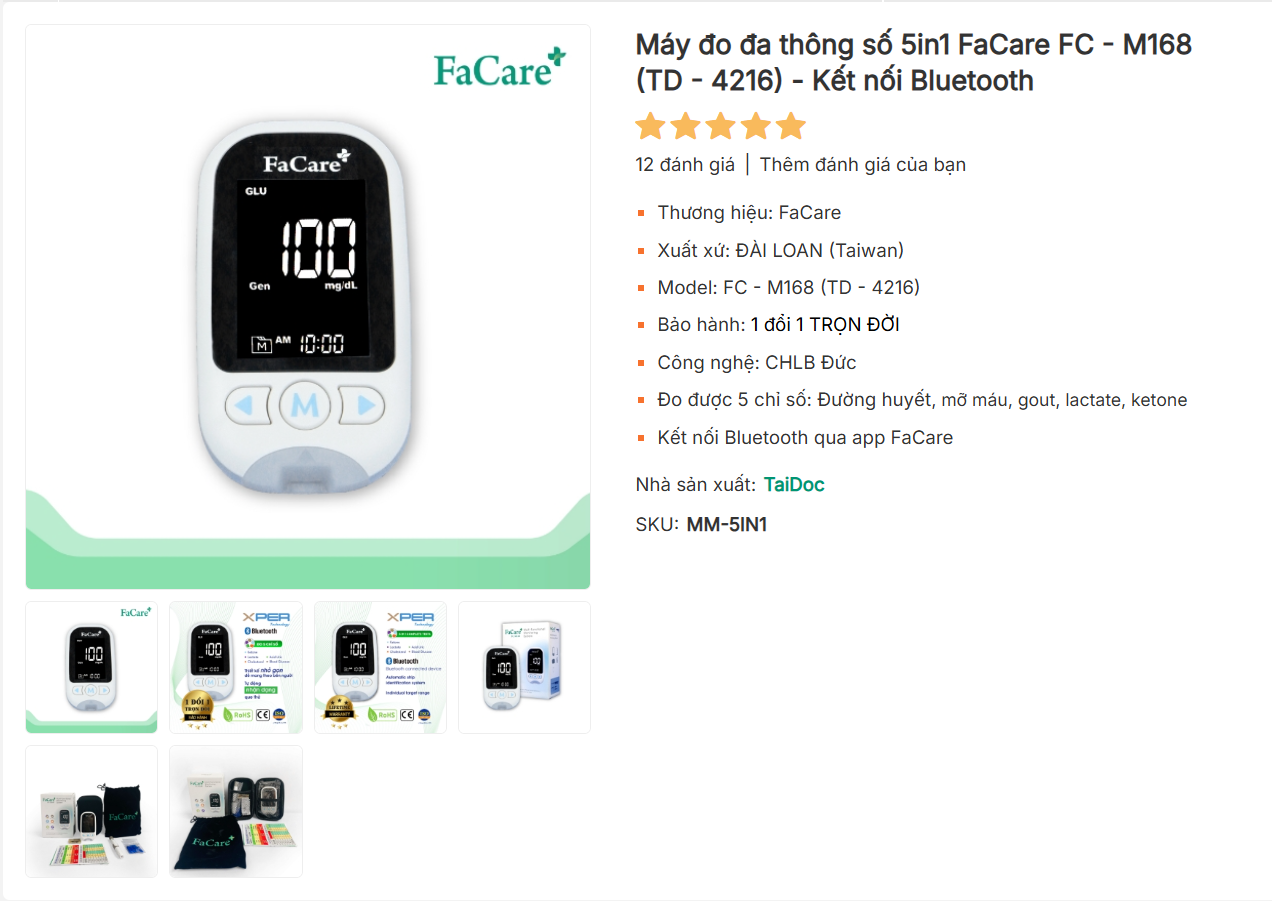Viewport: 1272px width, 901px height.
Task: Click the second rating star
Action: pos(685,126)
